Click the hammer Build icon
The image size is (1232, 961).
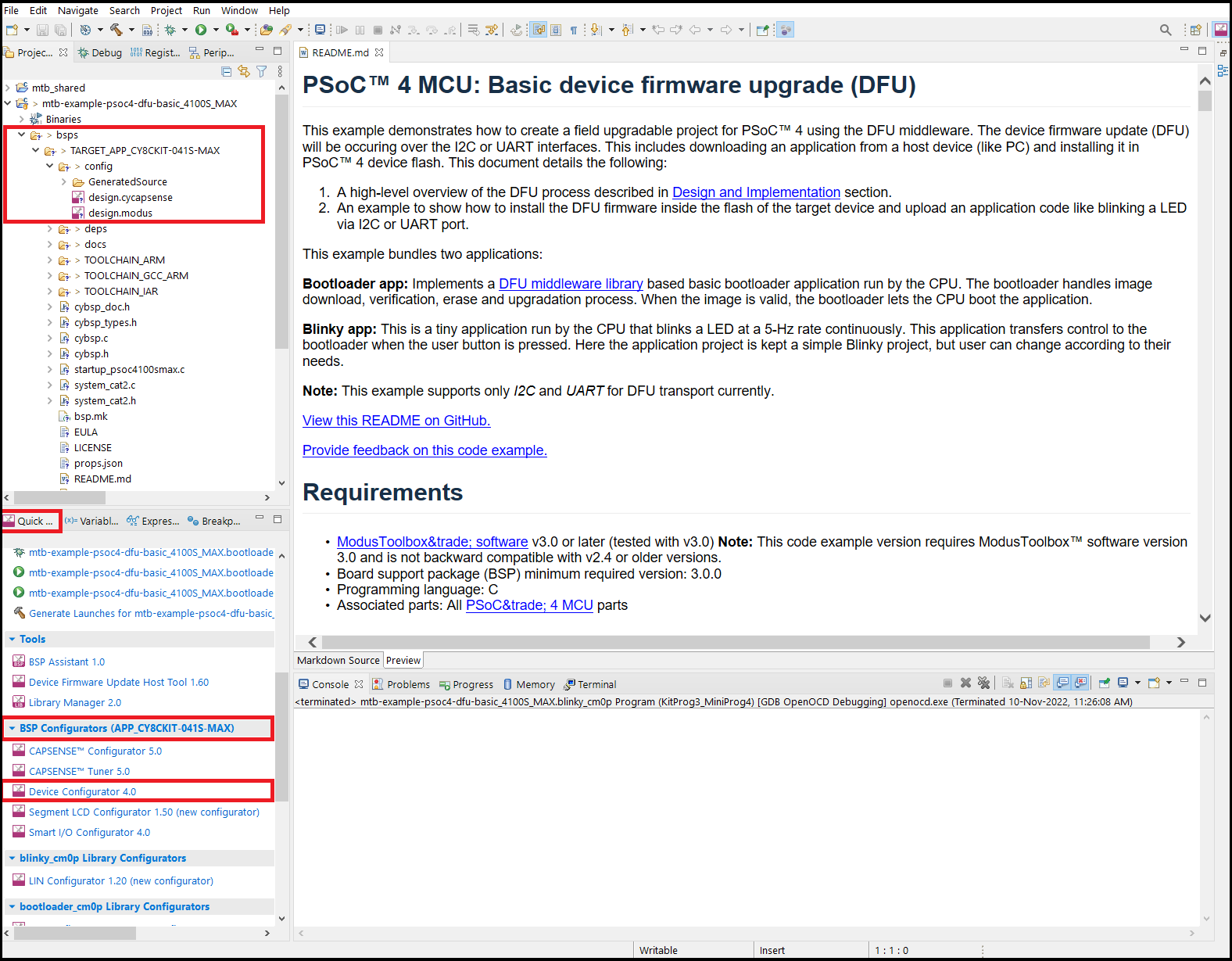pos(116,30)
